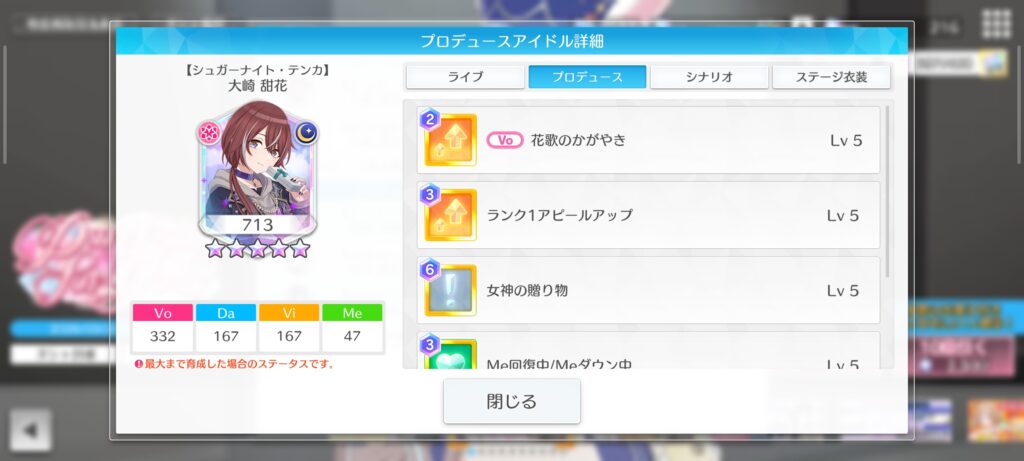Tap the crescent moon badge on card
The width and height of the screenshot is (1024, 461).
306,133
